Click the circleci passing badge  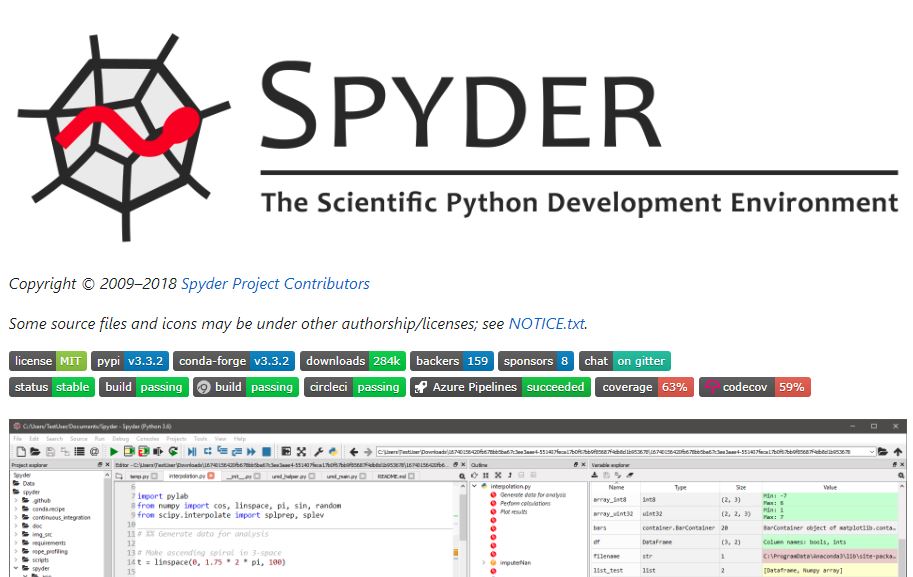point(355,387)
